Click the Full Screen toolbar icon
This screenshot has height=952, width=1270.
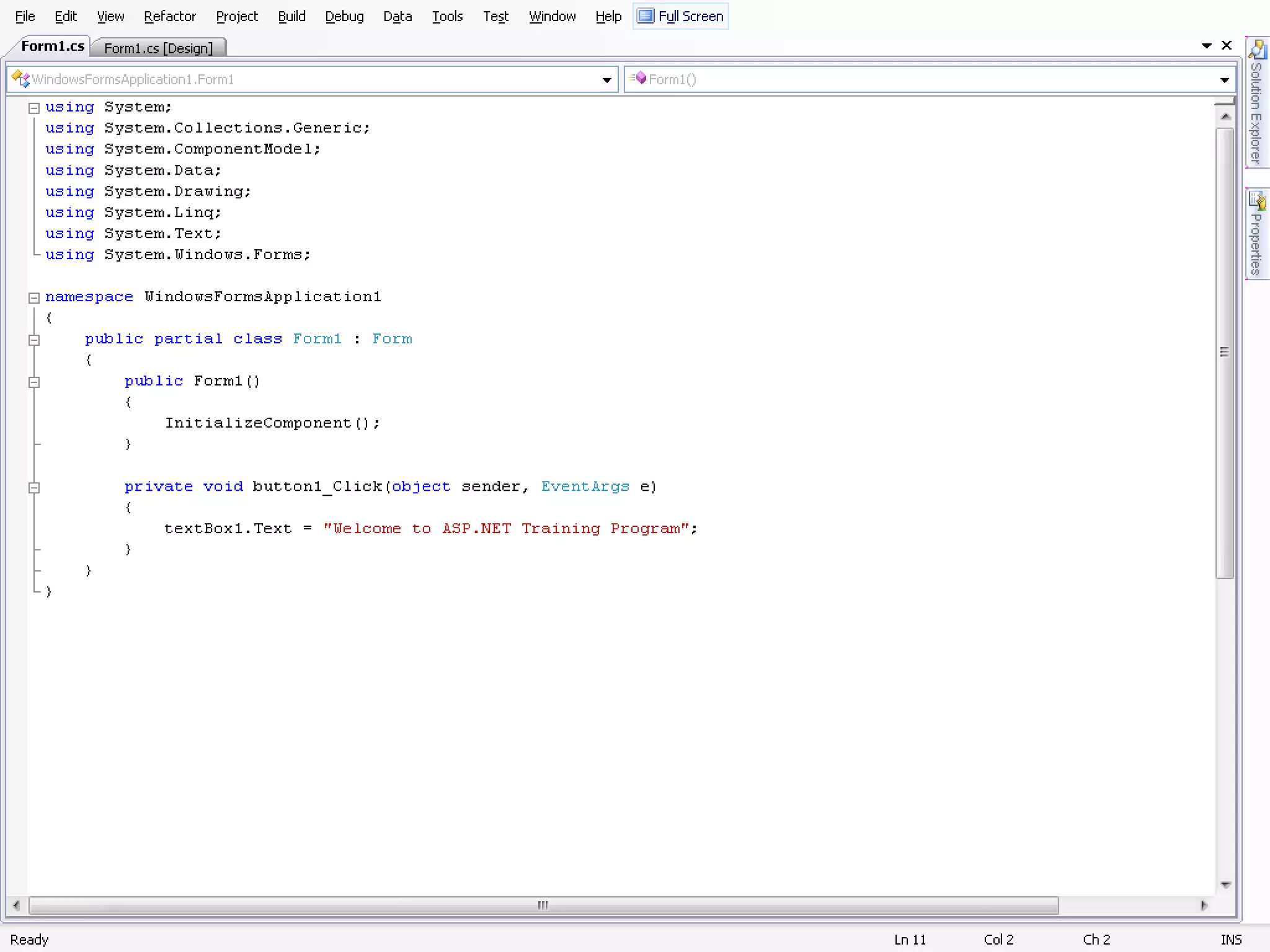tap(646, 16)
